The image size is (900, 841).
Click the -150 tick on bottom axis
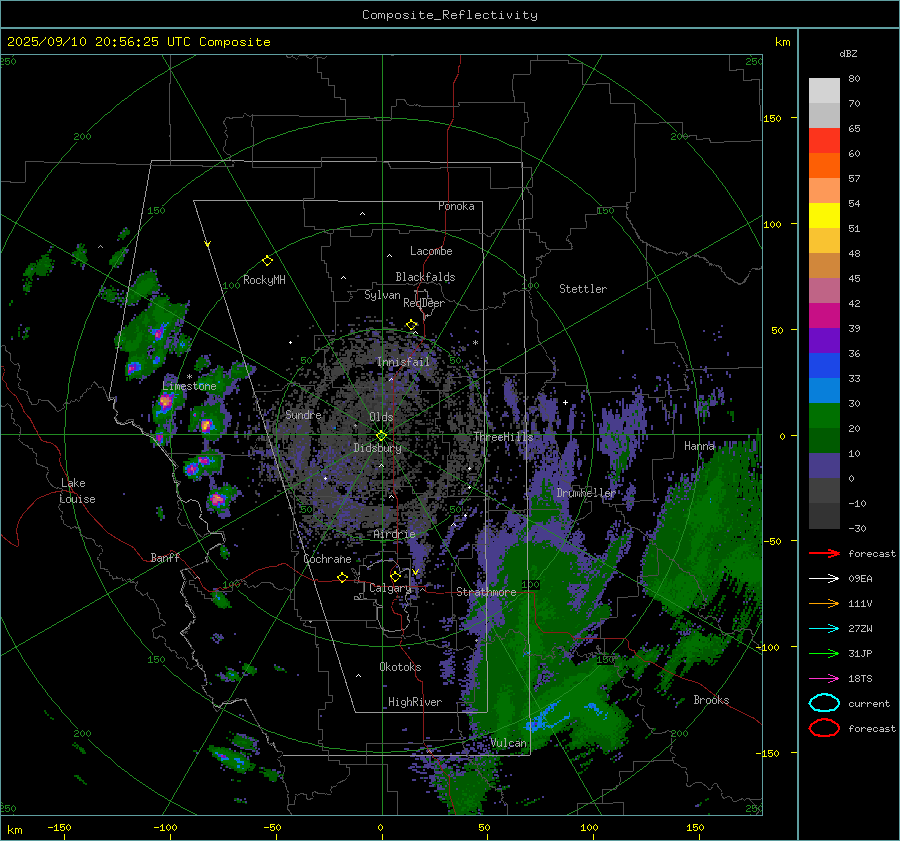pyautogui.click(x=59, y=827)
